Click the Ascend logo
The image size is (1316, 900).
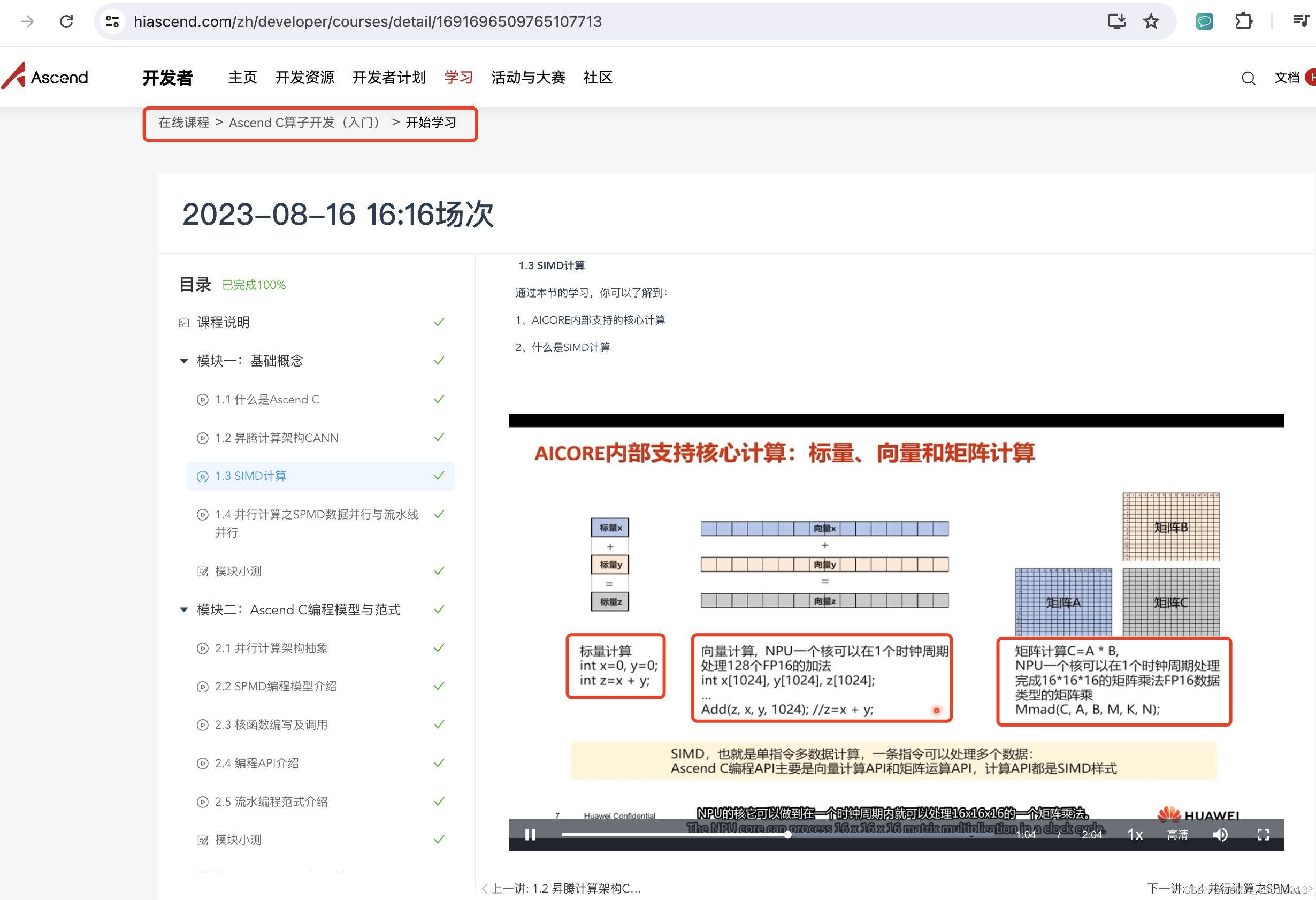(45, 77)
